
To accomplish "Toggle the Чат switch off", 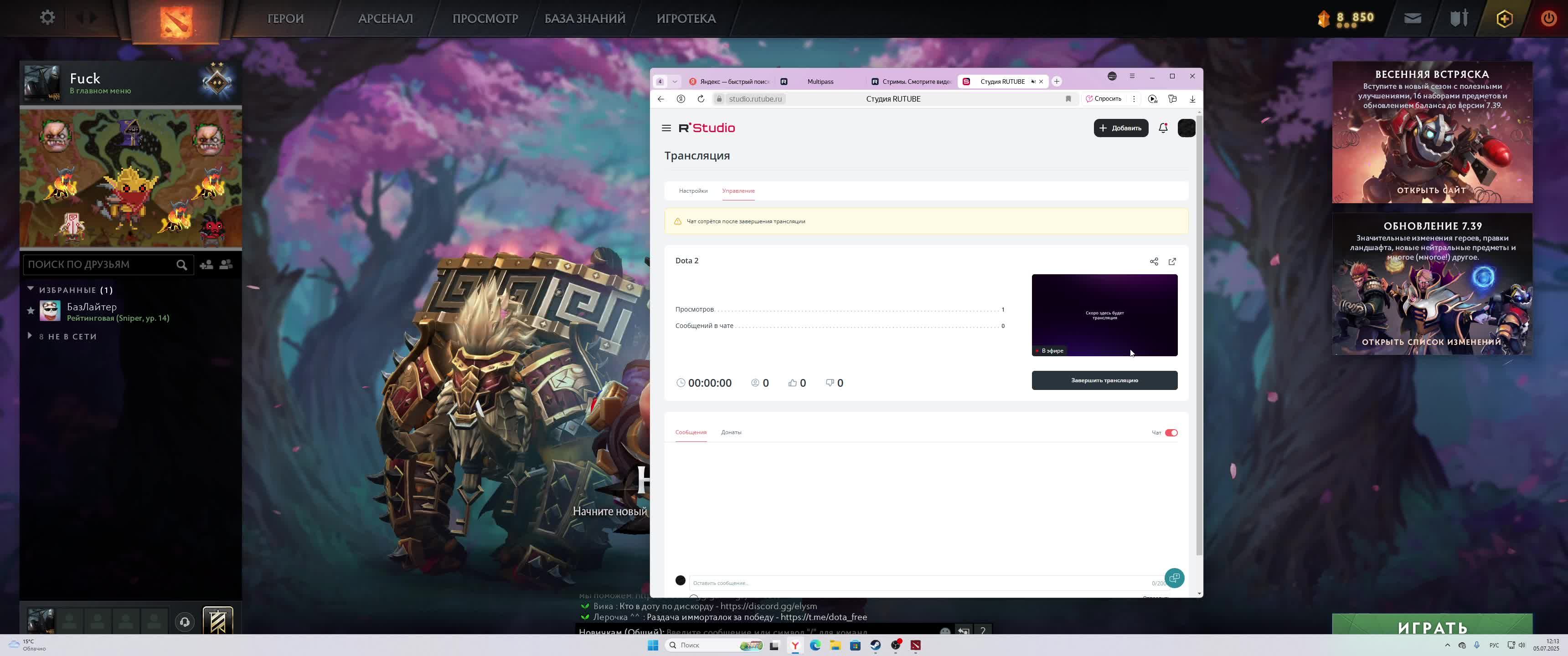I will click(1171, 433).
